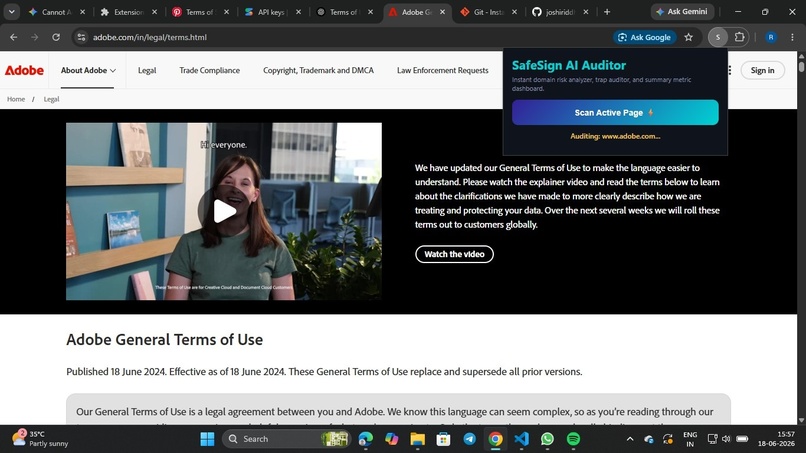Open the Chrome profile avatar R
This screenshot has height=453, width=806.
pyautogui.click(x=771, y=37)
